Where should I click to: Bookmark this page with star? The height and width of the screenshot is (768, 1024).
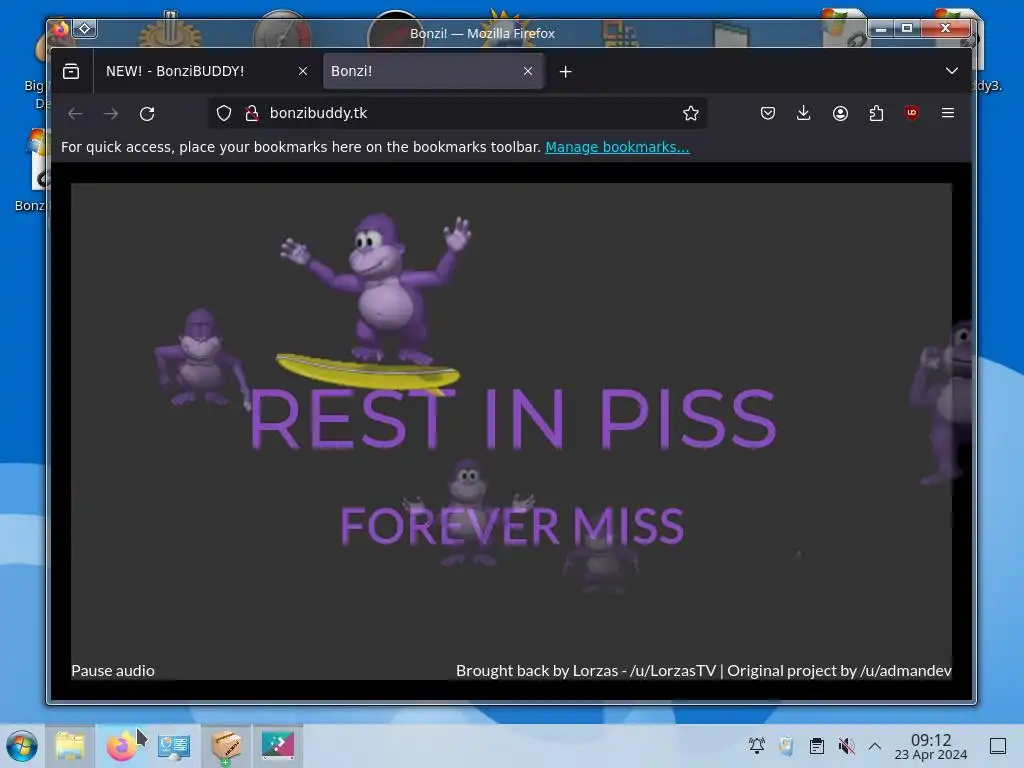pyautogui.click(x=690, y=113)
